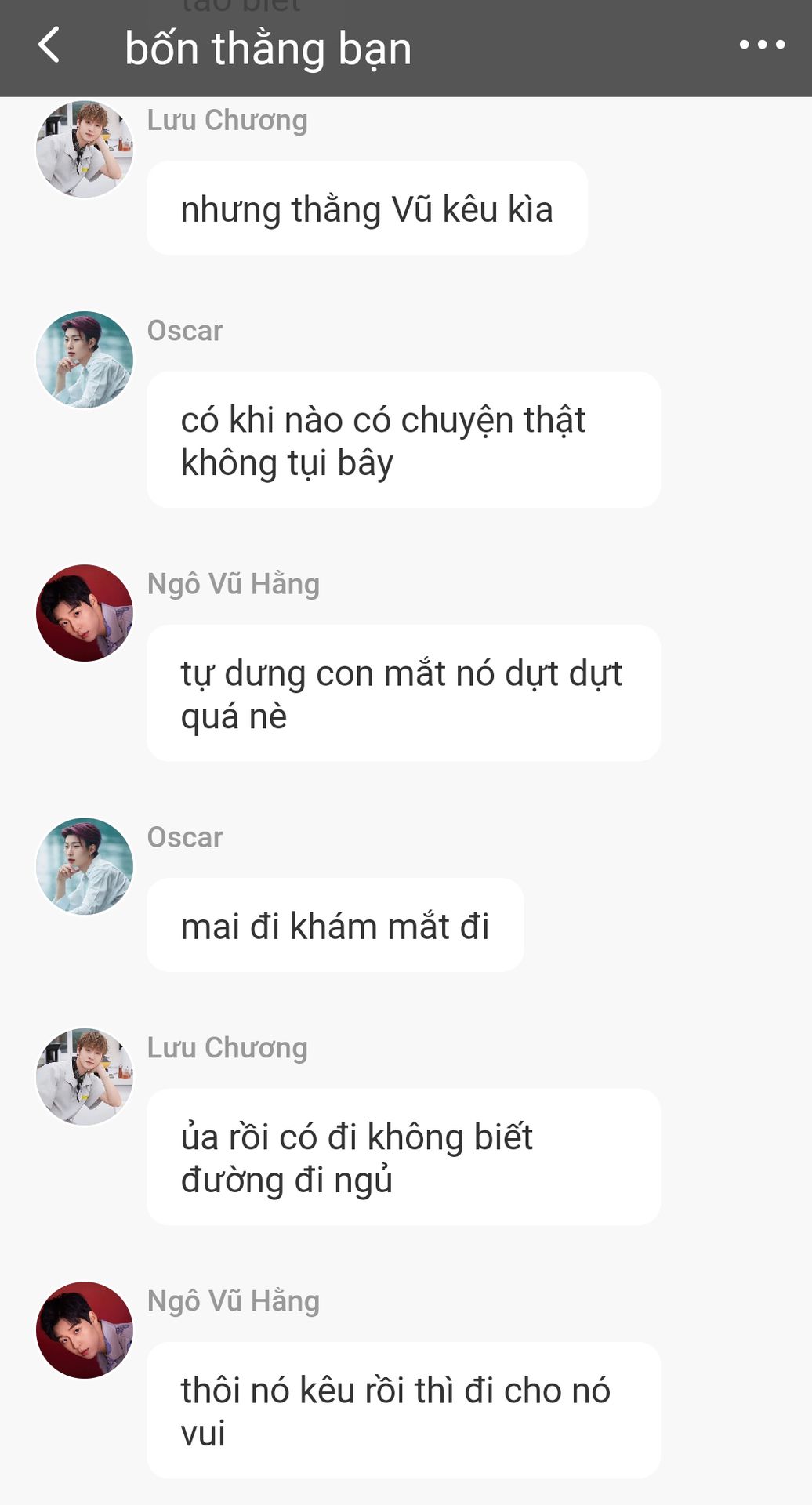
Task: Tap Oscar's avatar beside 'có khi nào' message
Action: [x=85, y=360]
